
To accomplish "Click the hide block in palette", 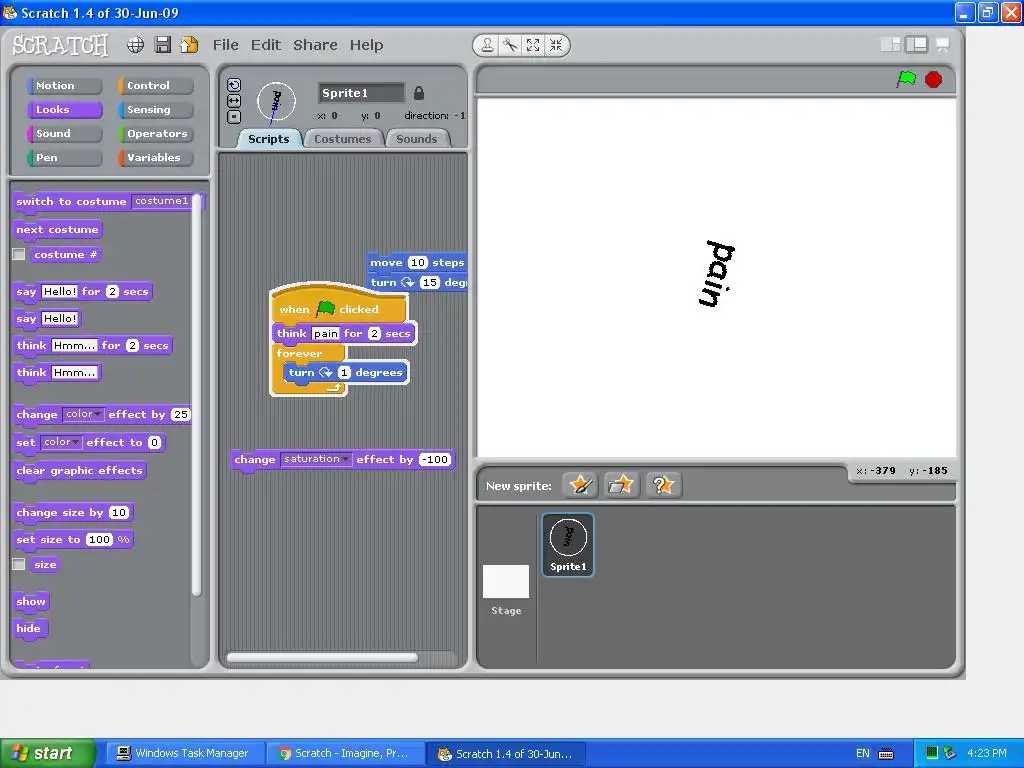I will click(29, 629).
